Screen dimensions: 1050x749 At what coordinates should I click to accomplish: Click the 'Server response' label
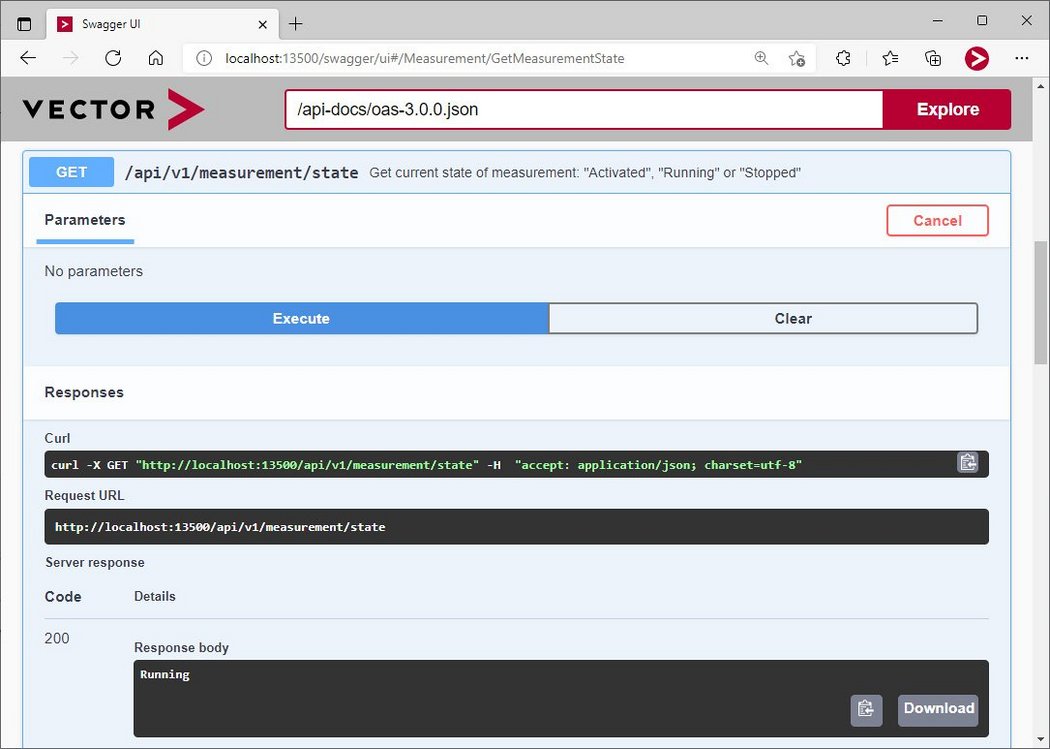(95, 562)
